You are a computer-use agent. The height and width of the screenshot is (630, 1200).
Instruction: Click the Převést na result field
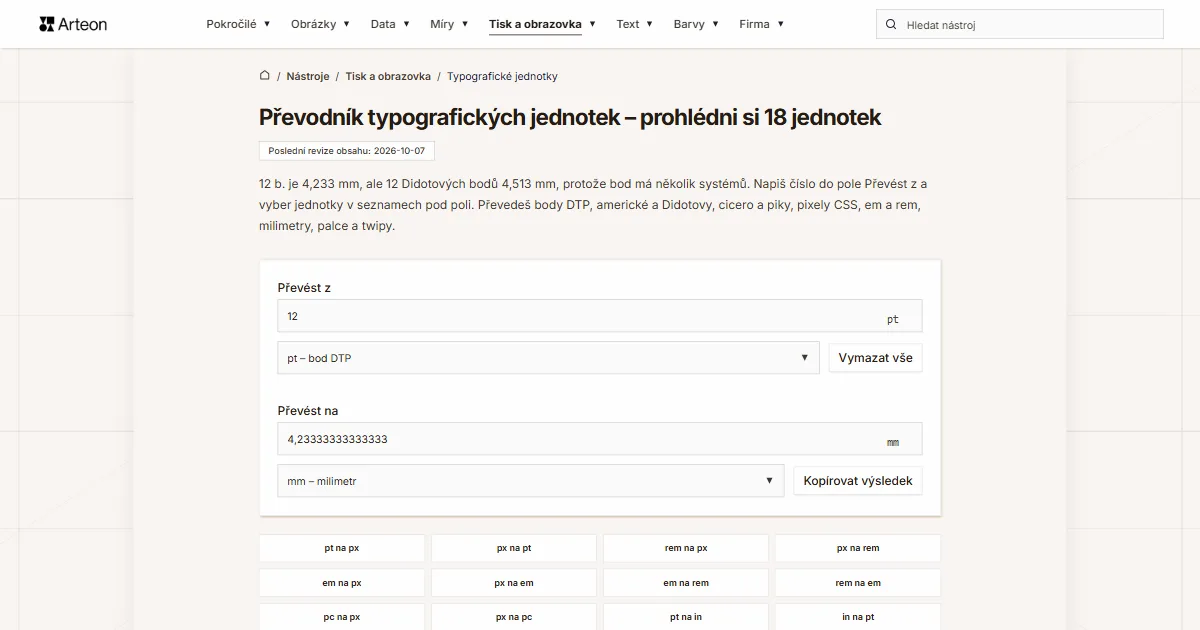(600, 439)
